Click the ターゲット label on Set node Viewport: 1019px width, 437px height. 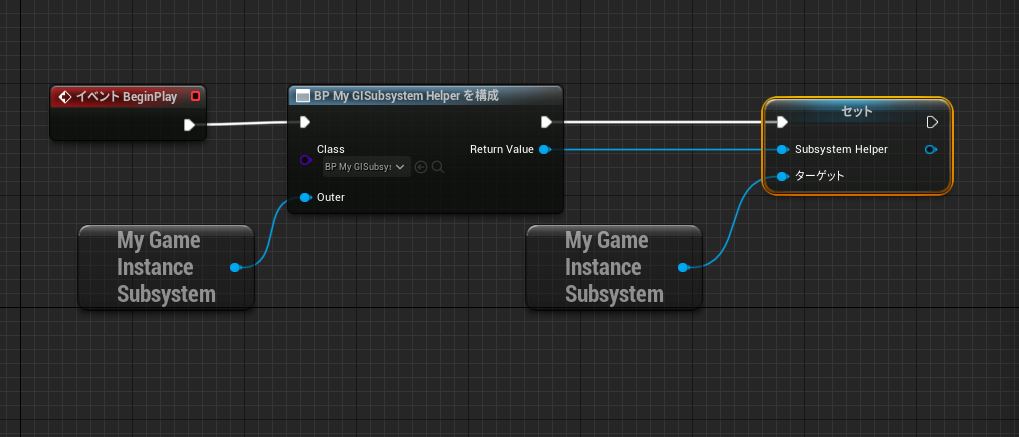coord(819,176)
